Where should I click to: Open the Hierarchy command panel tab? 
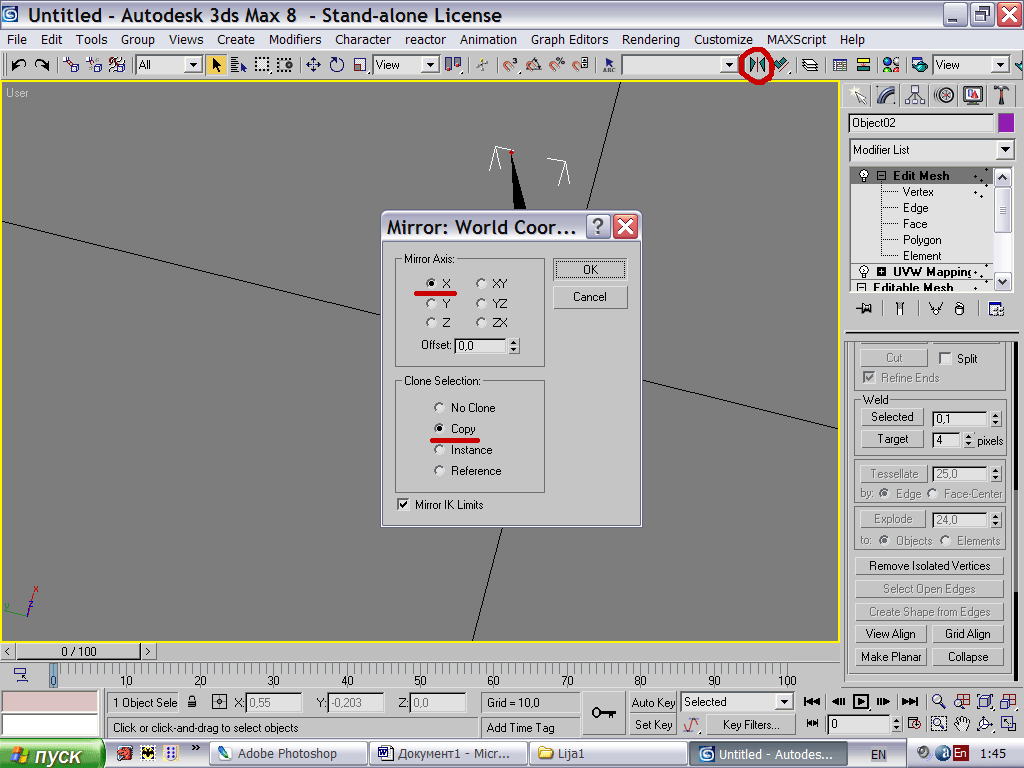(915, 96)
